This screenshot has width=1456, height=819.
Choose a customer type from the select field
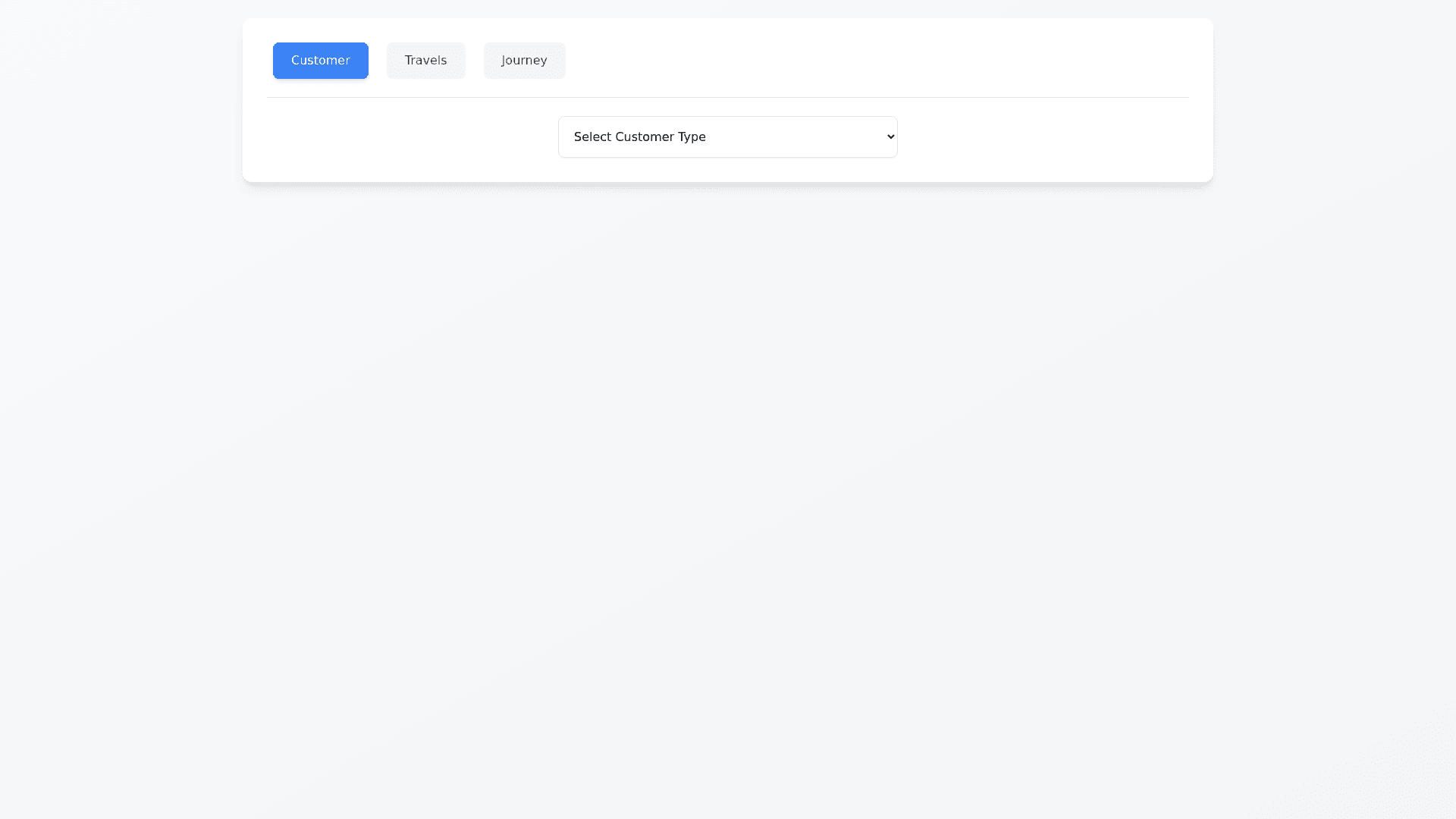pos(727,137)
